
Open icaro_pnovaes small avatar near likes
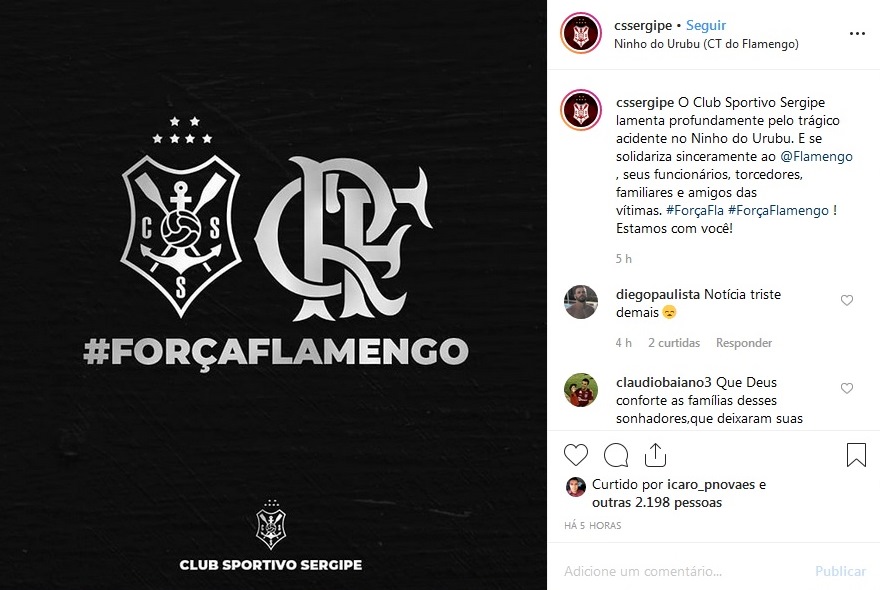[575, 487]
